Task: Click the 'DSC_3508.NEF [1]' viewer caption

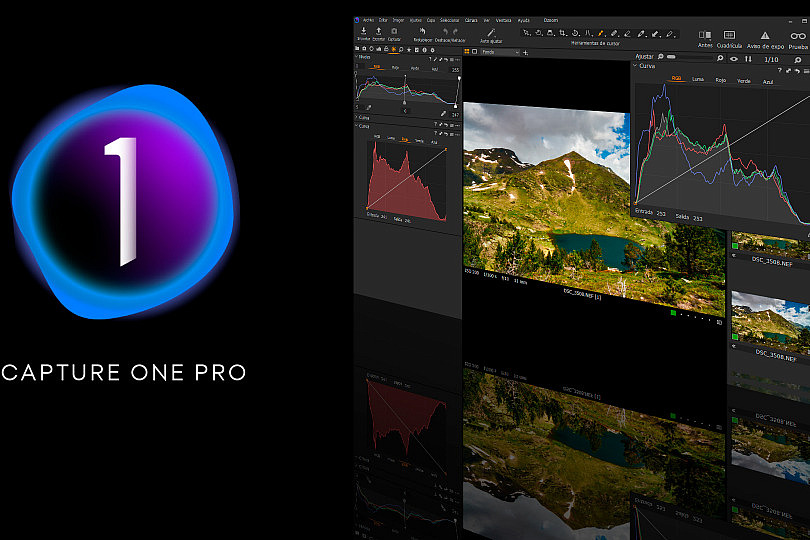Action: [x=582, y=295]
